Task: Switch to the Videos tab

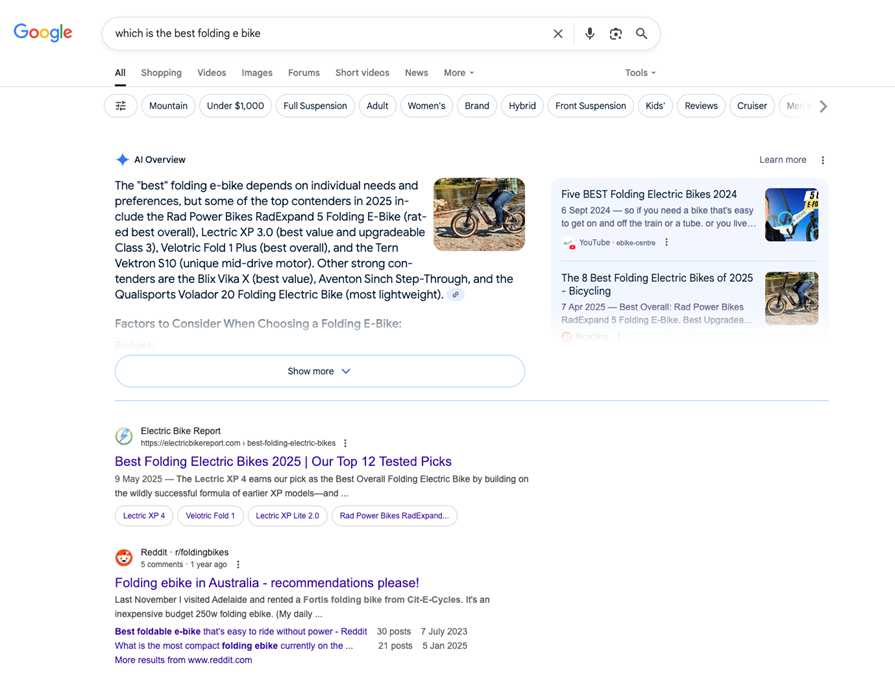Action: pos(212,73)
